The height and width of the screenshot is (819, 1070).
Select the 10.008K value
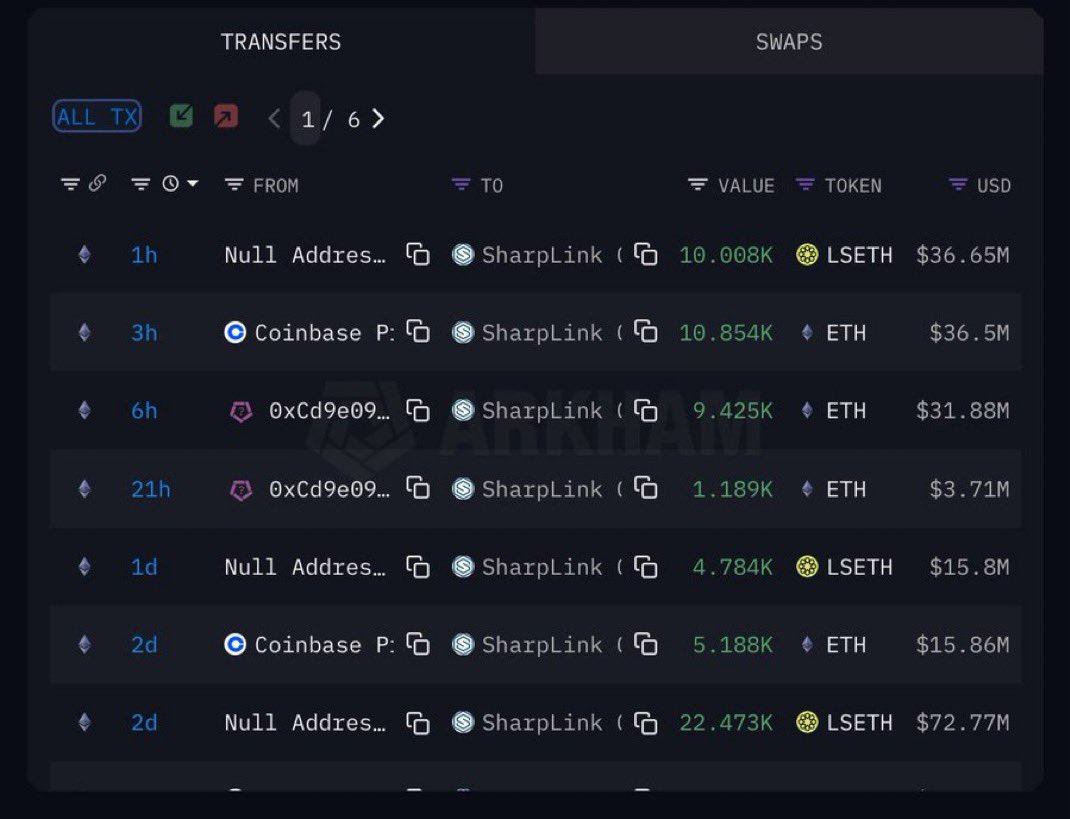tap(726, 255)
